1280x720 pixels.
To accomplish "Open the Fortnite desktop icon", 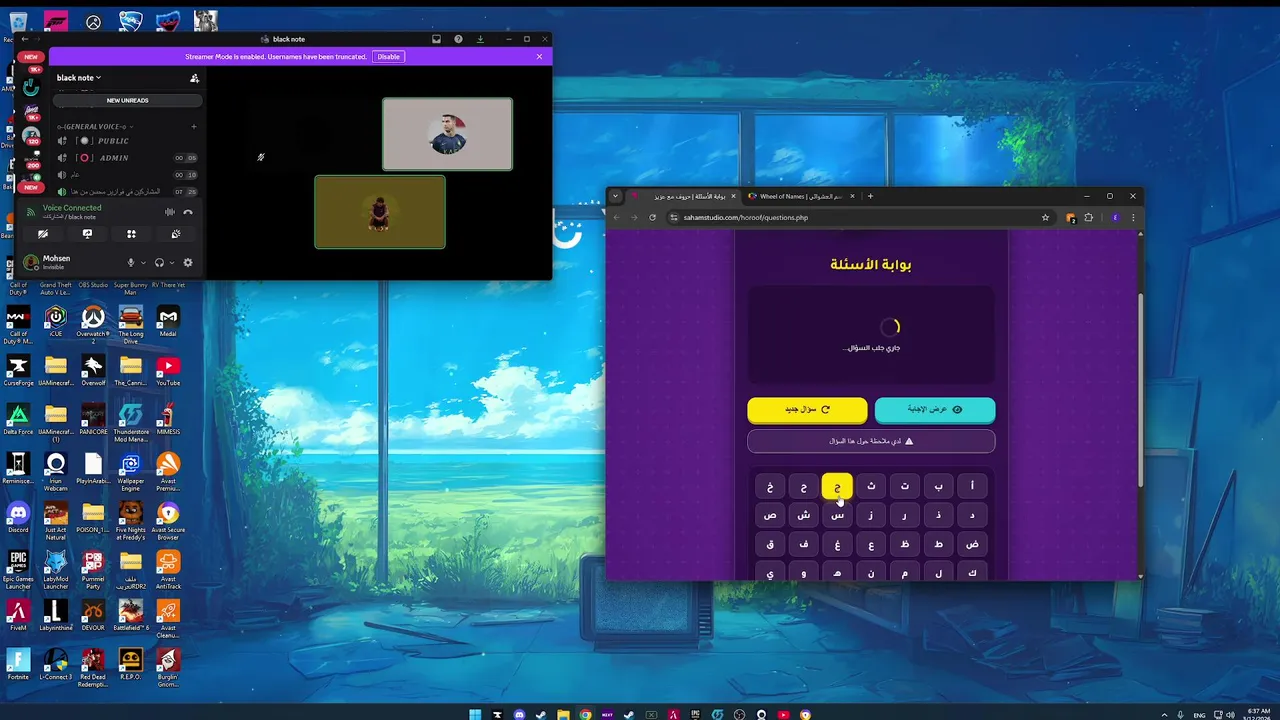I will click(18, 664).
